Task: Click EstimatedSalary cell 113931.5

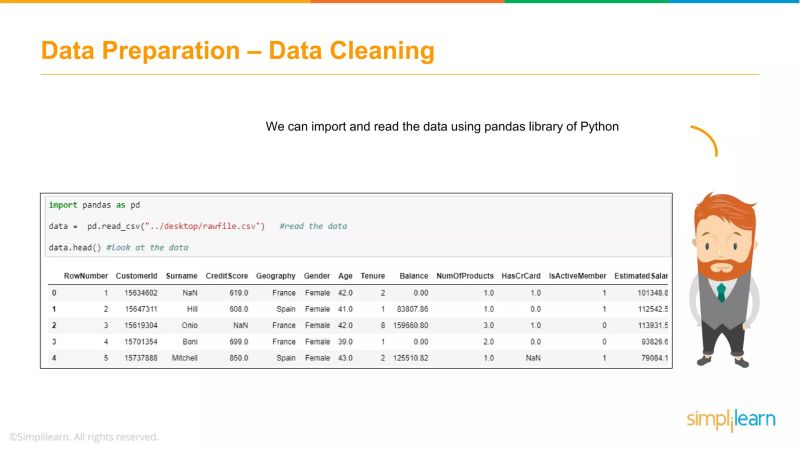Action: [653, 326]
